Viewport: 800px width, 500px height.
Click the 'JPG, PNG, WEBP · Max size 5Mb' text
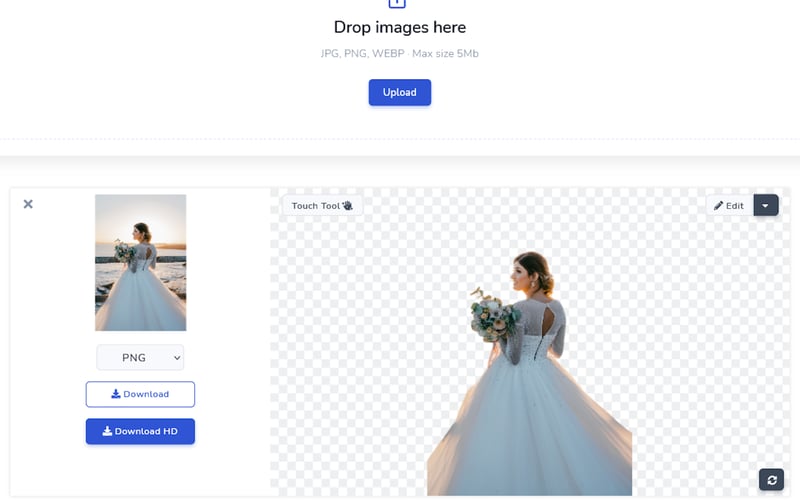point(399,54)
